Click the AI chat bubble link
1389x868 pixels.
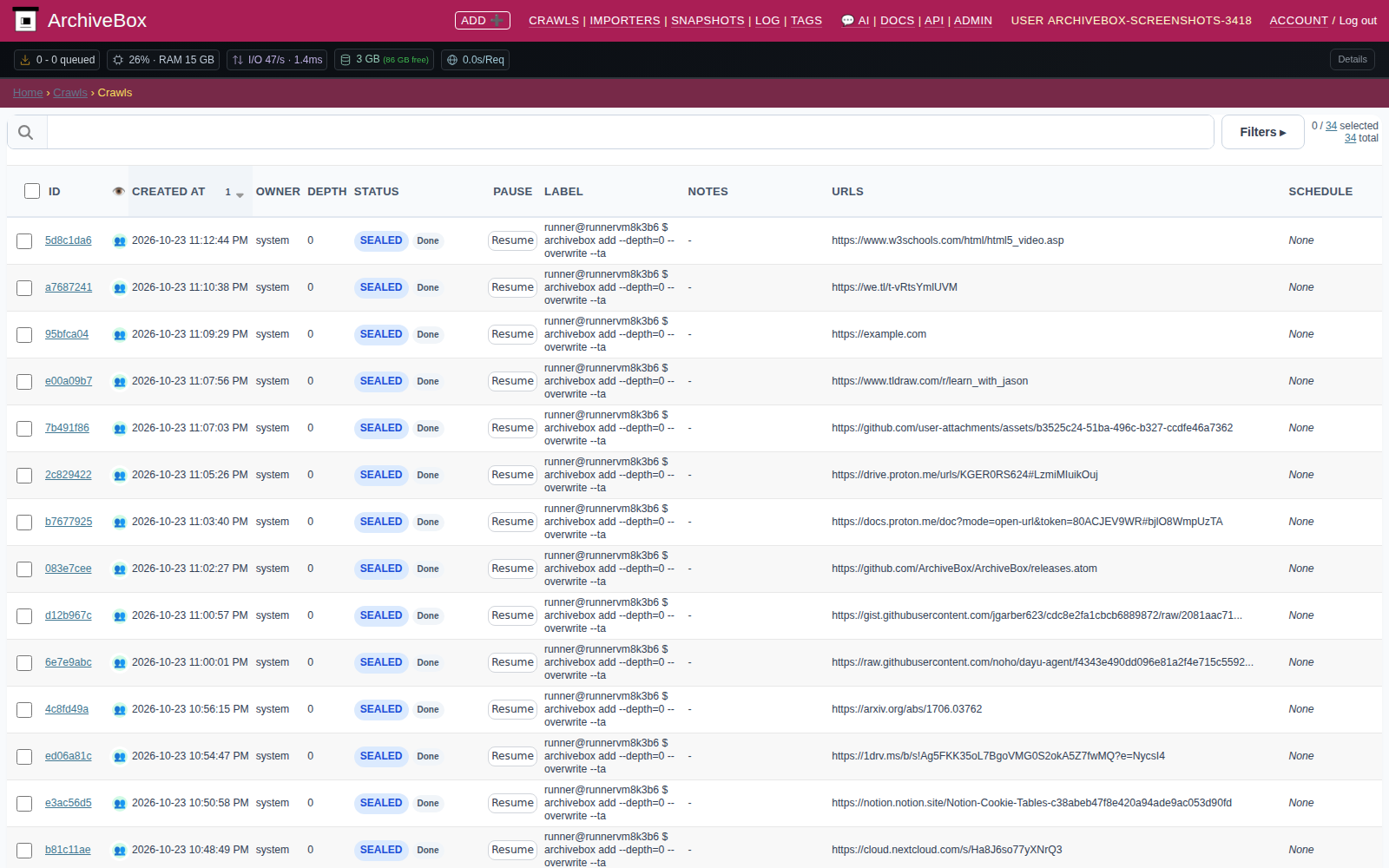(x=855, y=21)
